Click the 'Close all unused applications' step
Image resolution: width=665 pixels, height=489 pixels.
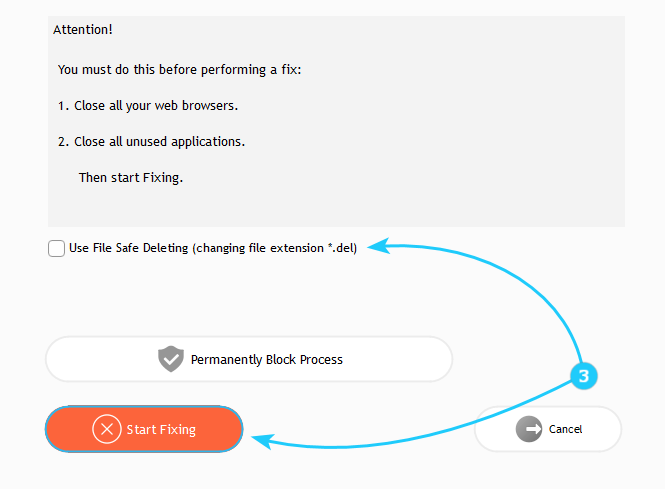[x=151, y=142]
